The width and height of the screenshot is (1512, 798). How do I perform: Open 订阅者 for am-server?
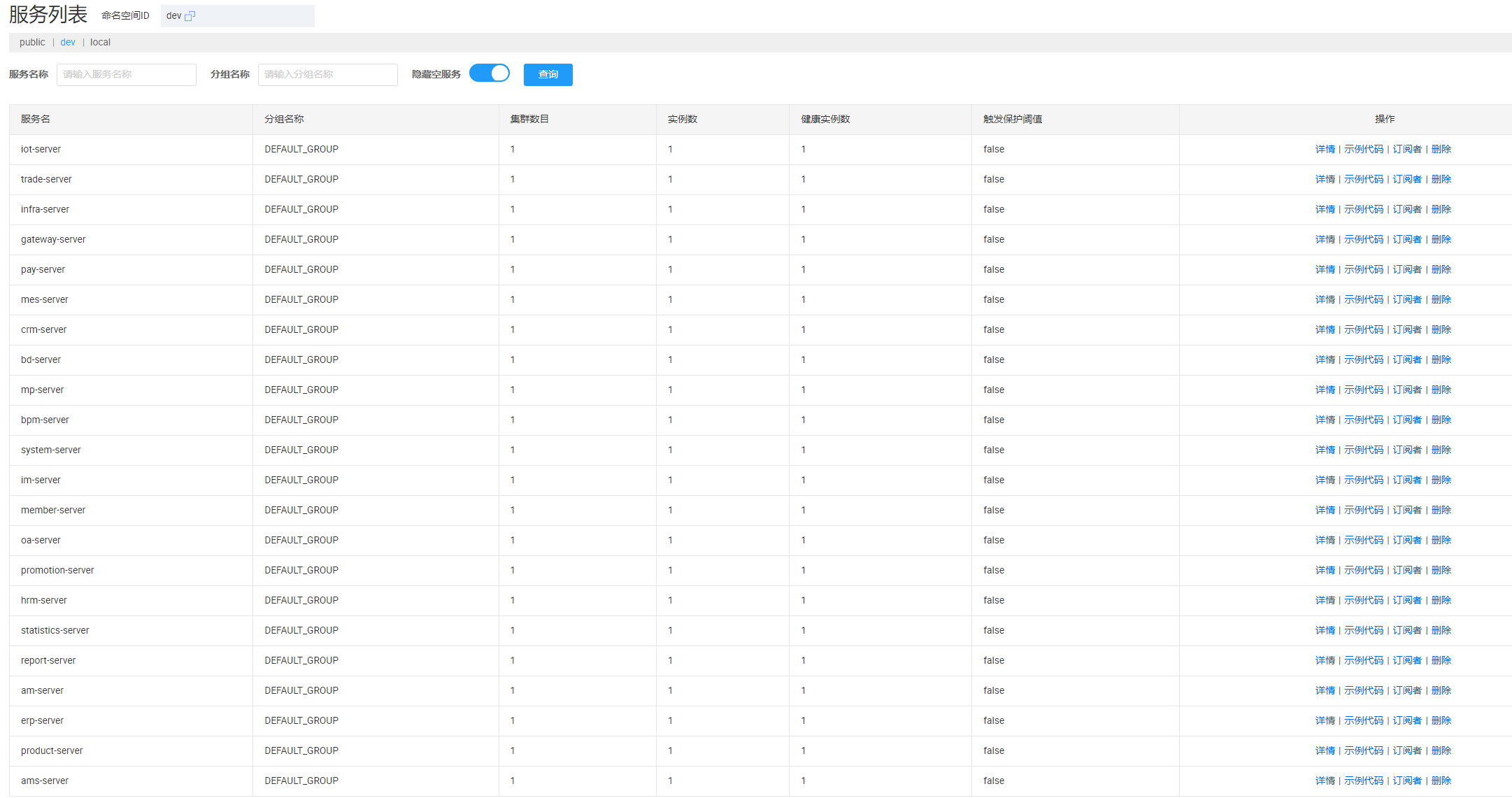pyautogui.click(x=1407, y=691)
